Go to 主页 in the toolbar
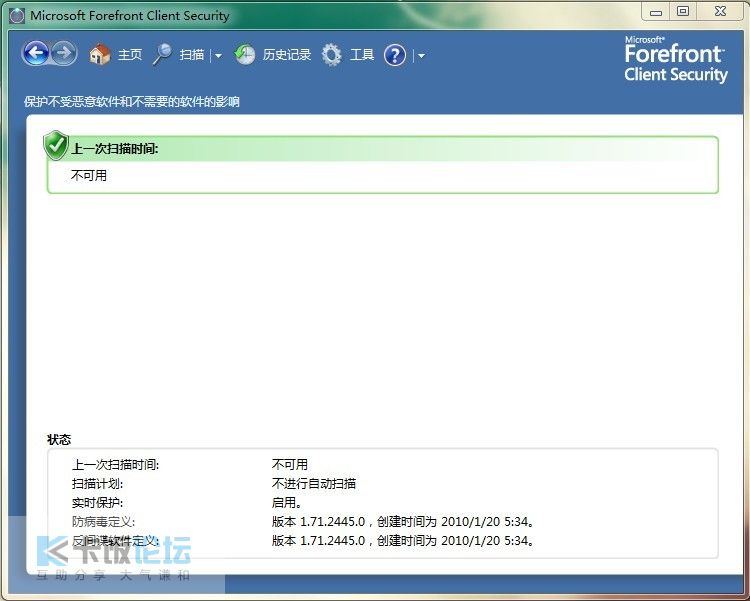The height and width of the screenshot is (601, 750). pyautogui.click(x=130, y=55)
